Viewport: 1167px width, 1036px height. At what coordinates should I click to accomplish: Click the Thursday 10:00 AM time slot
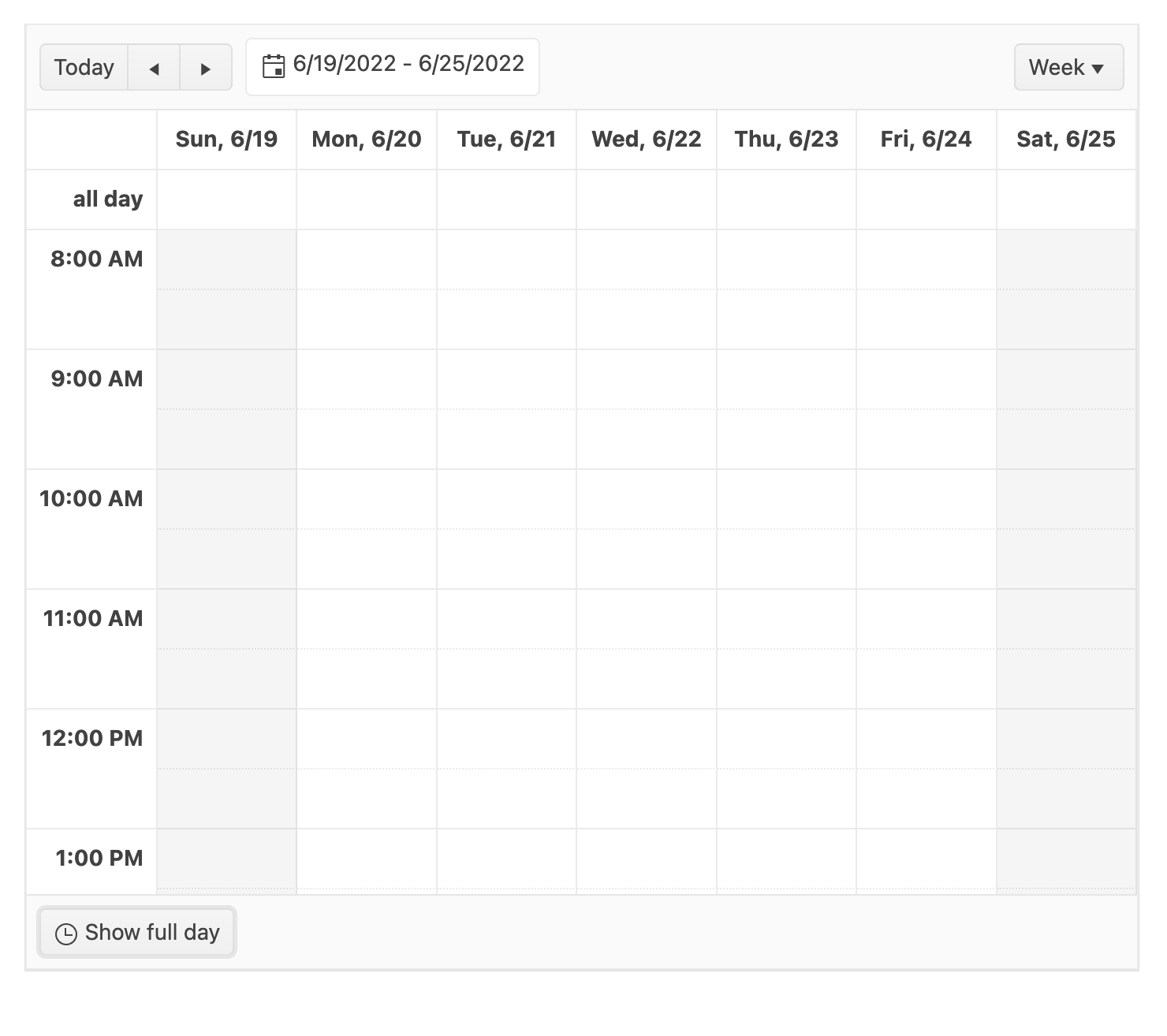tap(786, 499)
